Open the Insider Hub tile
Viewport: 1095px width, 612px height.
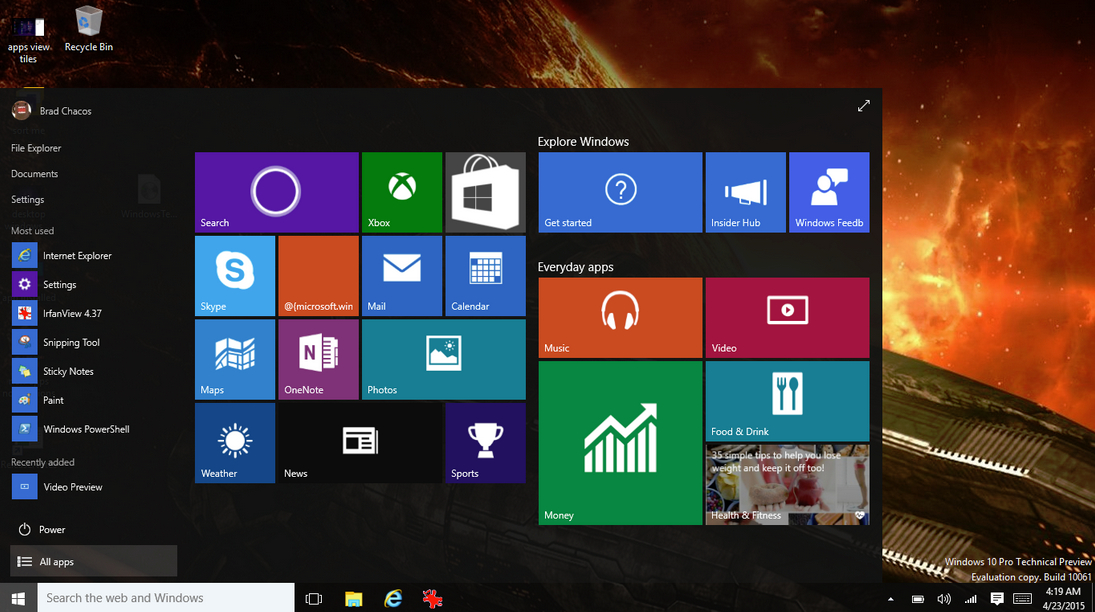click(745, 192)
